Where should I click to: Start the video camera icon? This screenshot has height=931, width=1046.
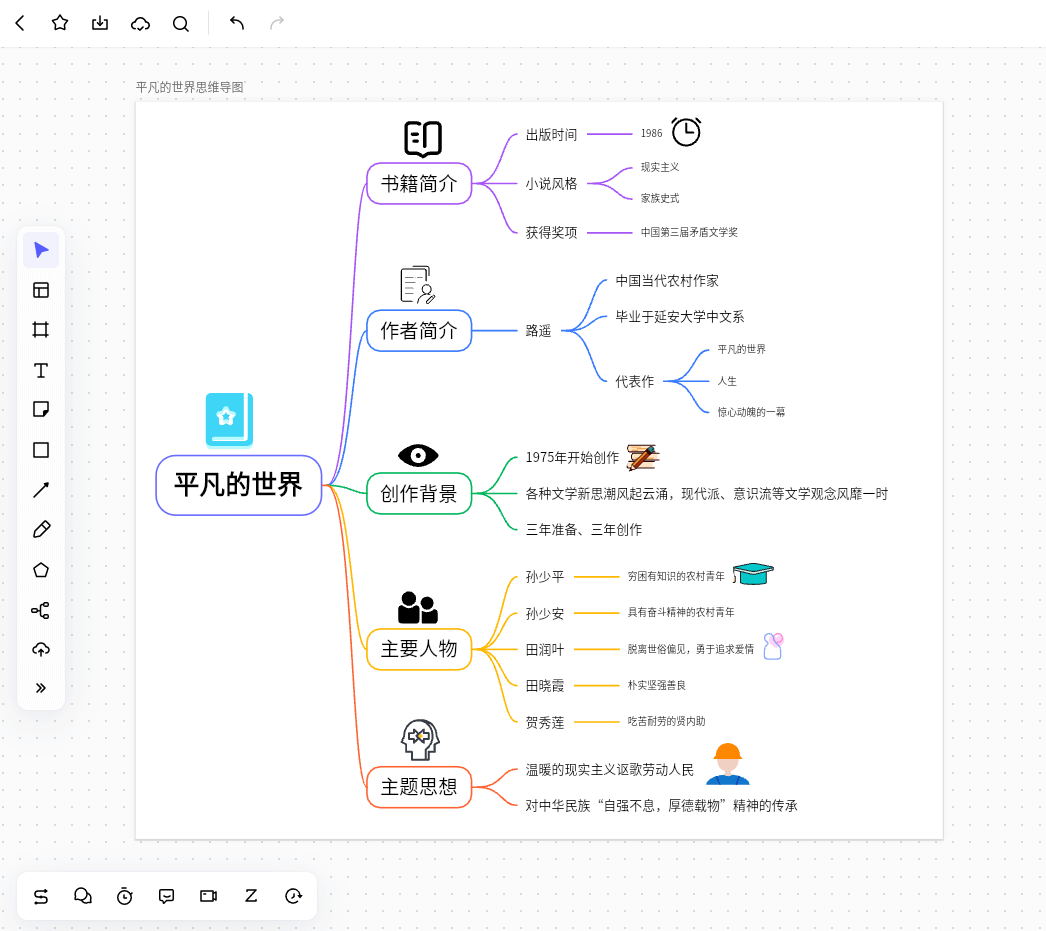pyautogui.click(x=209, y=896)
